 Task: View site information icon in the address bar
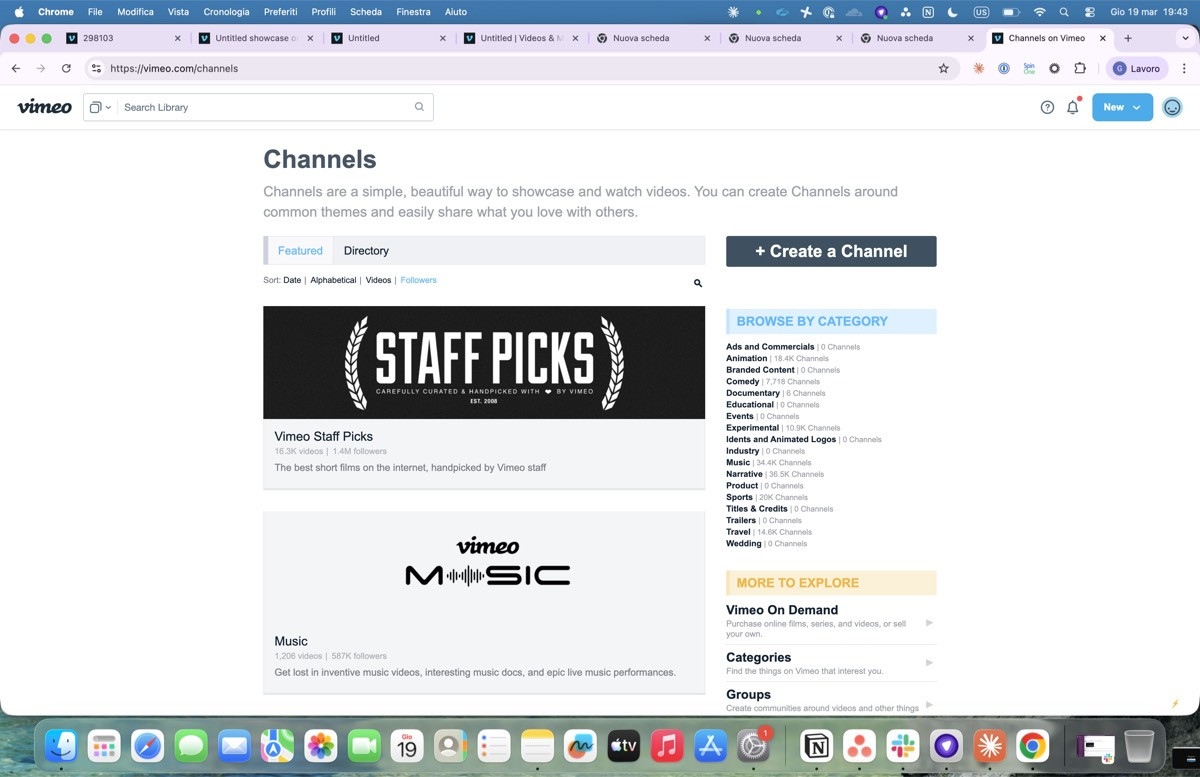coord(96,68)
